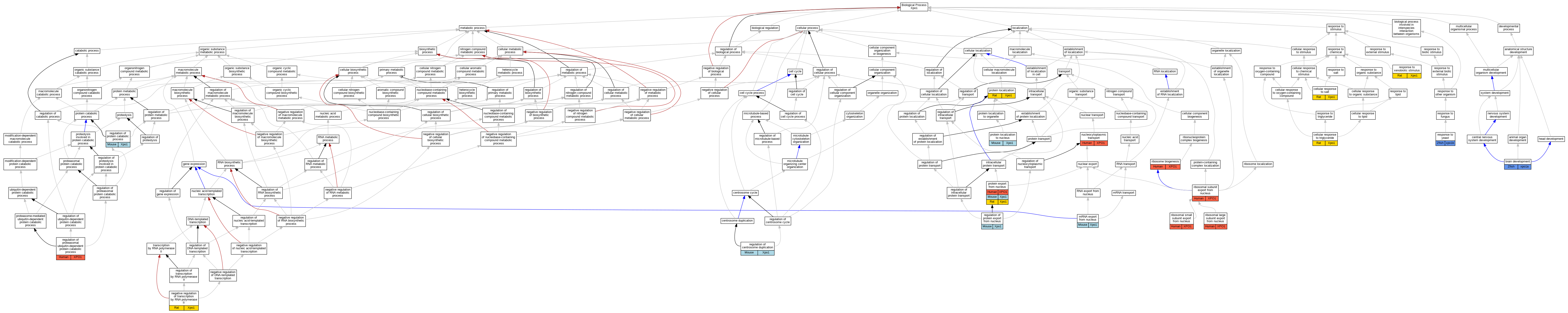
Task: Select the 'protein catabolic process' node
Action: (x=86, y=115)
